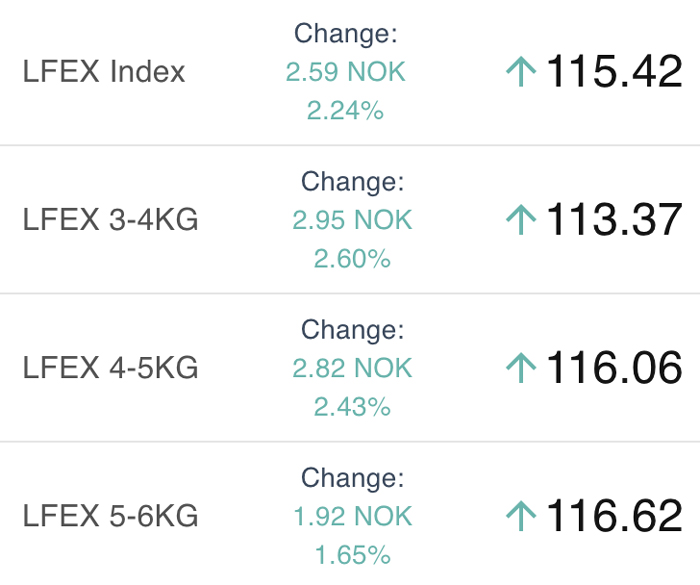
Task: Click the 113.37 price value
Action: [x=614, y=220]
